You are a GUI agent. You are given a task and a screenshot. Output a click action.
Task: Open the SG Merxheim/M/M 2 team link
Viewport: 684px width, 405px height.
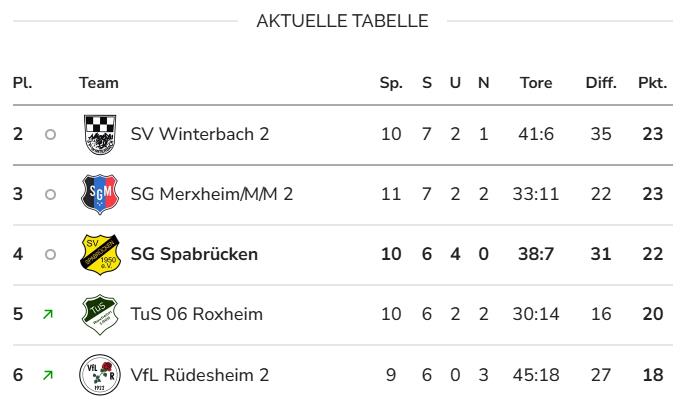[x=212, y=194]
